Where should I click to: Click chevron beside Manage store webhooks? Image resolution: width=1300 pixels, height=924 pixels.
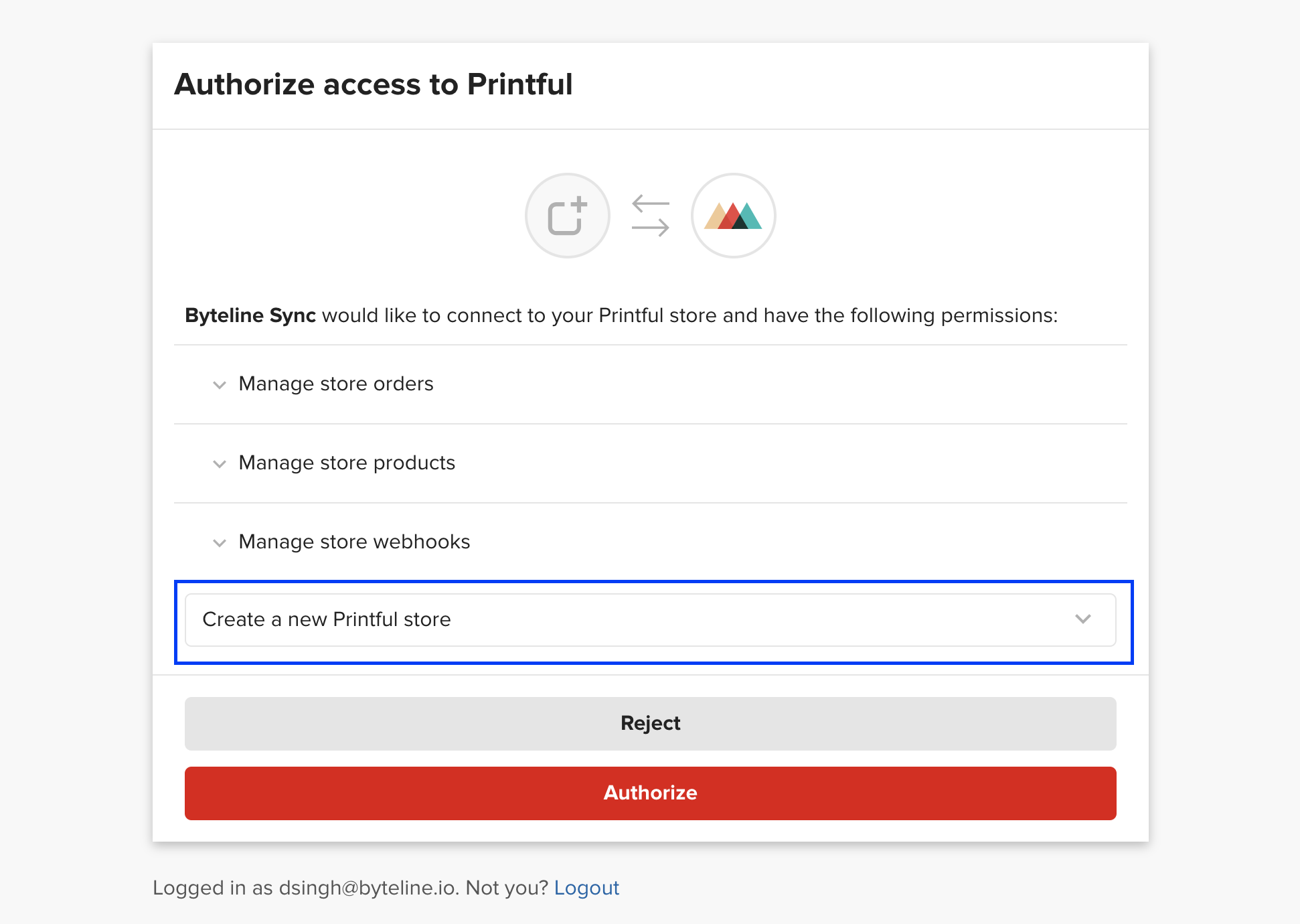(219, 542)
